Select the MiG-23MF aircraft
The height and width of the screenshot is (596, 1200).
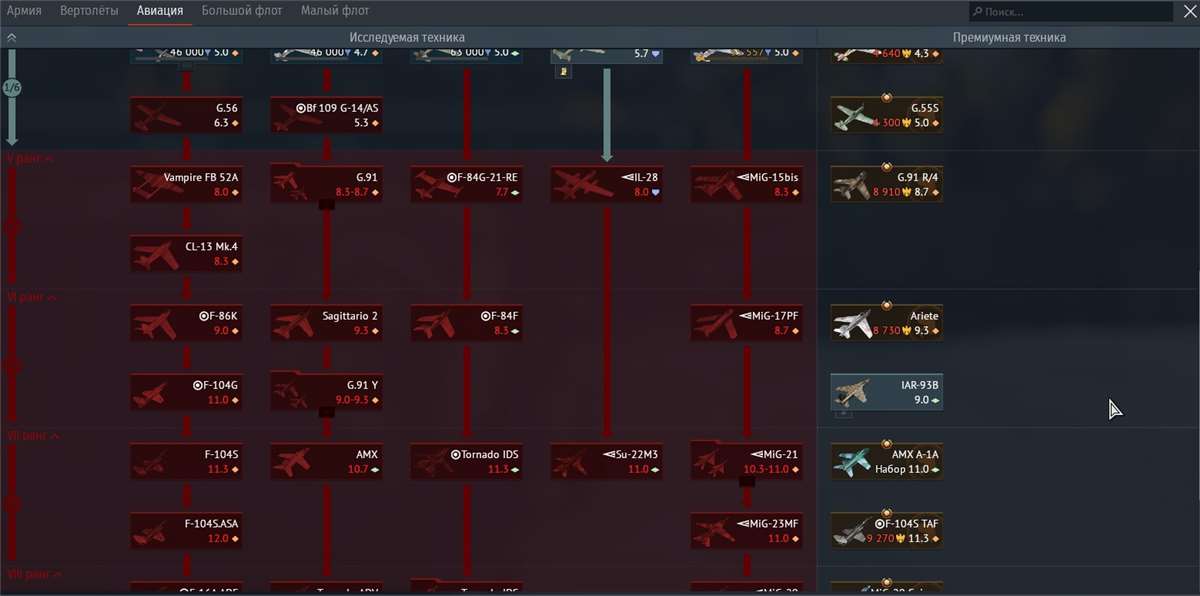[x=746, y=531]
